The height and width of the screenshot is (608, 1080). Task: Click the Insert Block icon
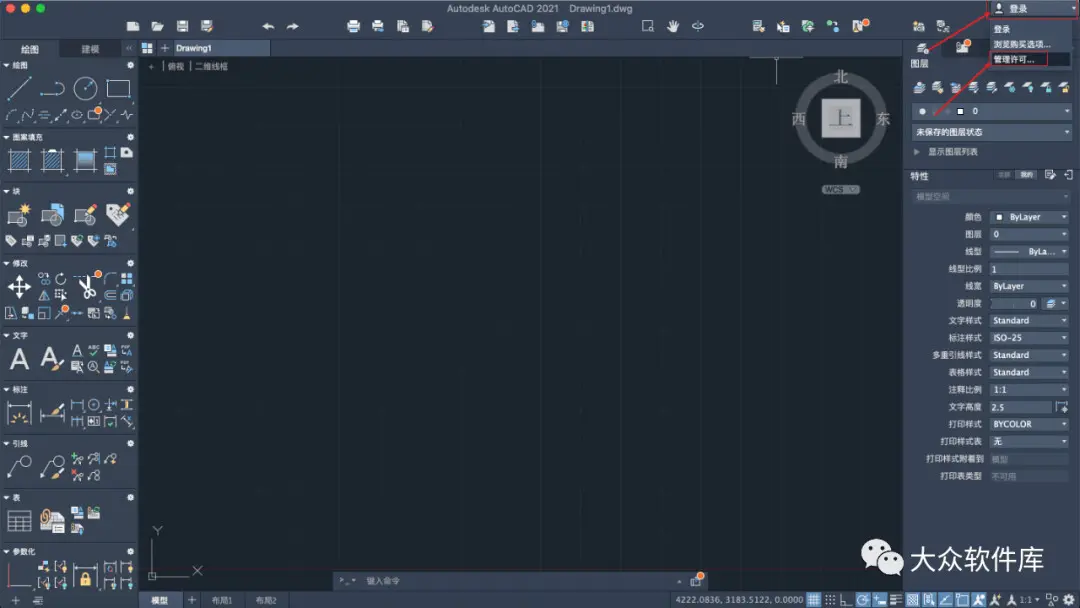[52, 215]
